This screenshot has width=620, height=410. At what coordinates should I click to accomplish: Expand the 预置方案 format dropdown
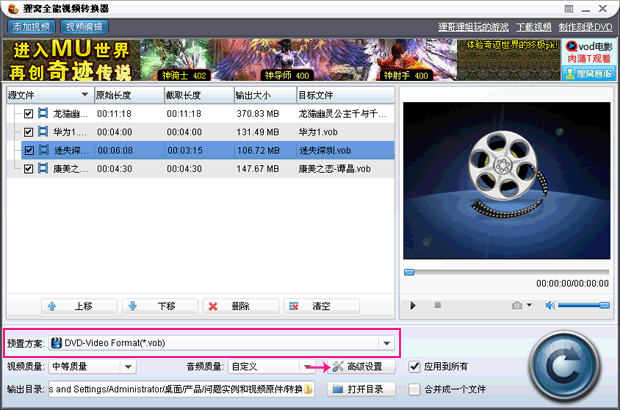tap(386, 343)
